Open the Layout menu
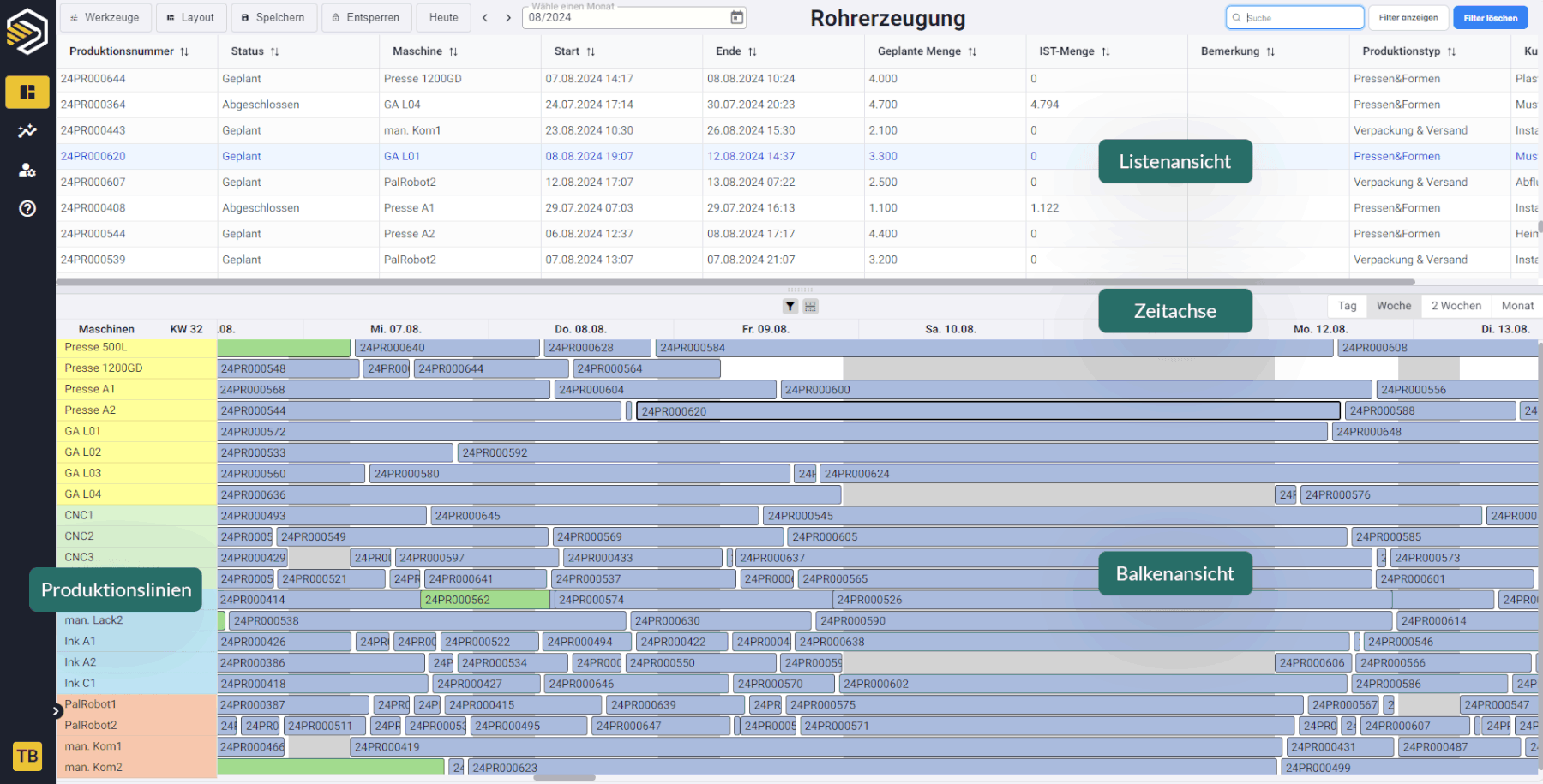Screen dimensions: 1543x784 click(x=190, y=16)
